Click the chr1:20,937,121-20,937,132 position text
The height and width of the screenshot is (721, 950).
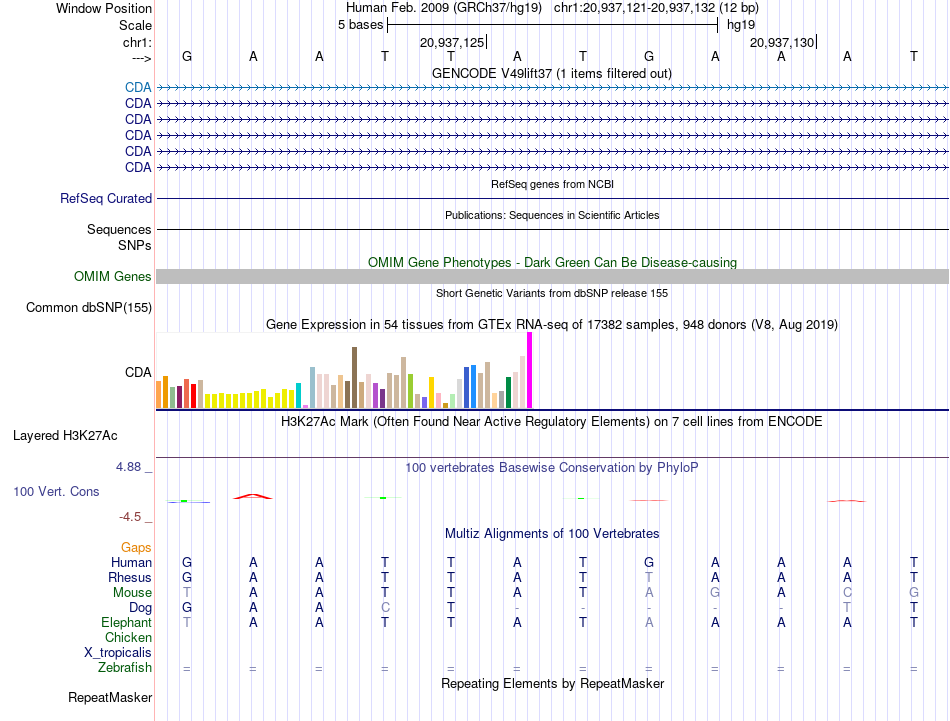pos(656,8)
